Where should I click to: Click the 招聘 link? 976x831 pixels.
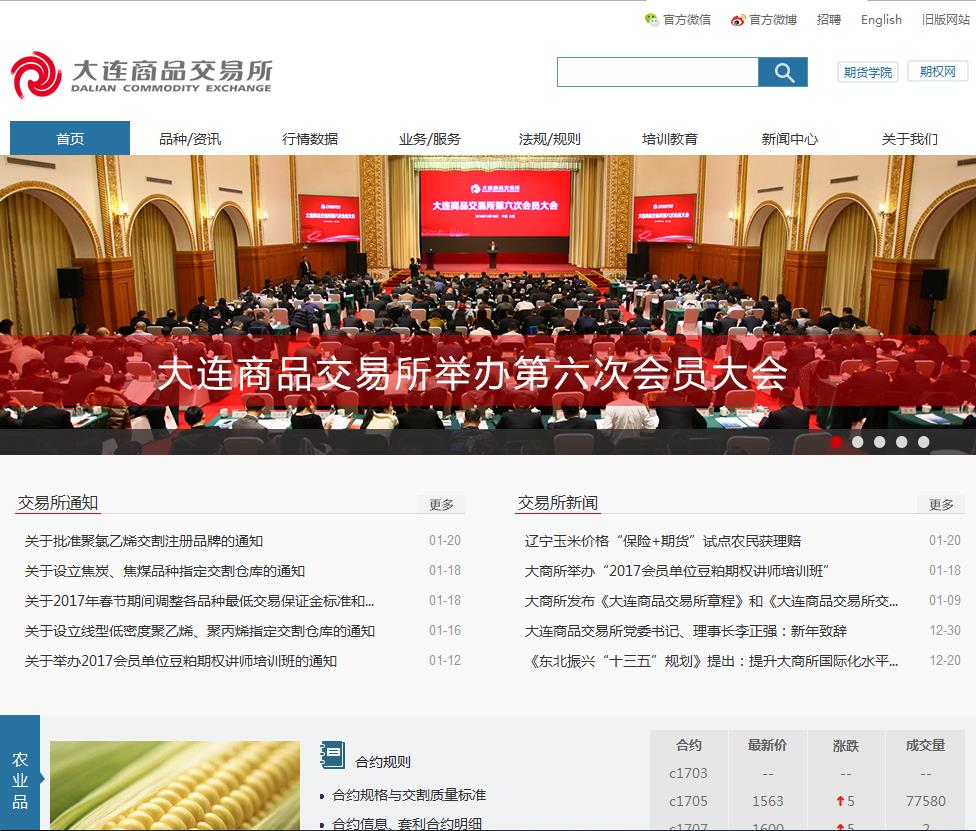(828, 20)
